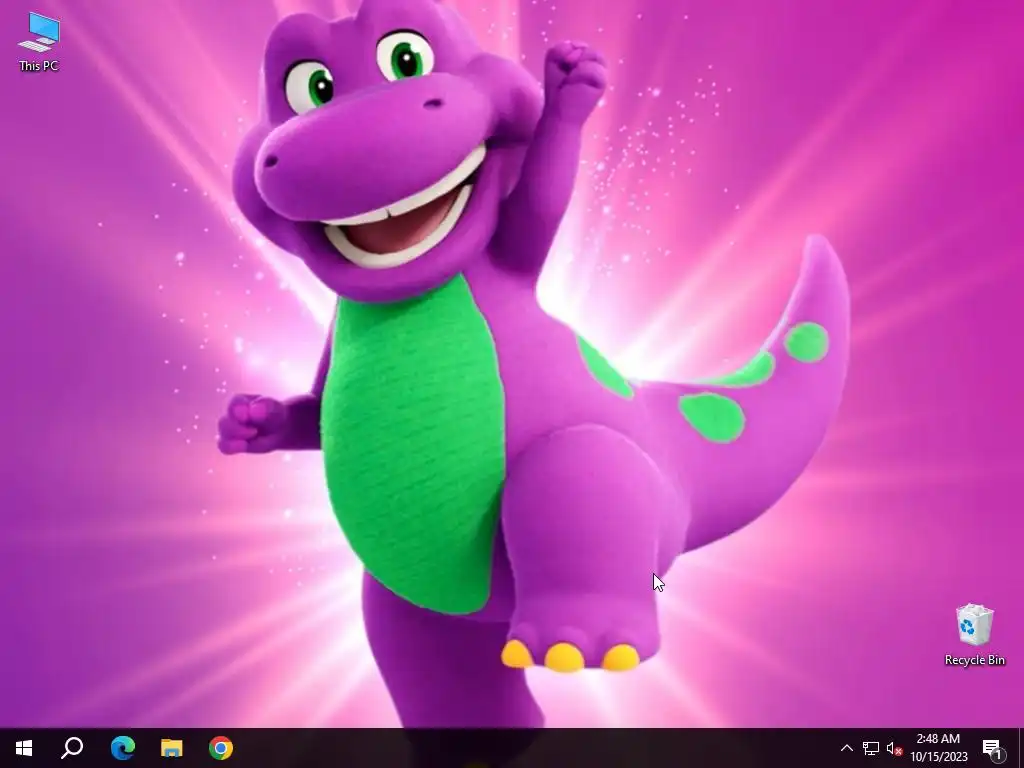
Task: Select the Recycle Bin desktop icon
Action: click(974, 635)
